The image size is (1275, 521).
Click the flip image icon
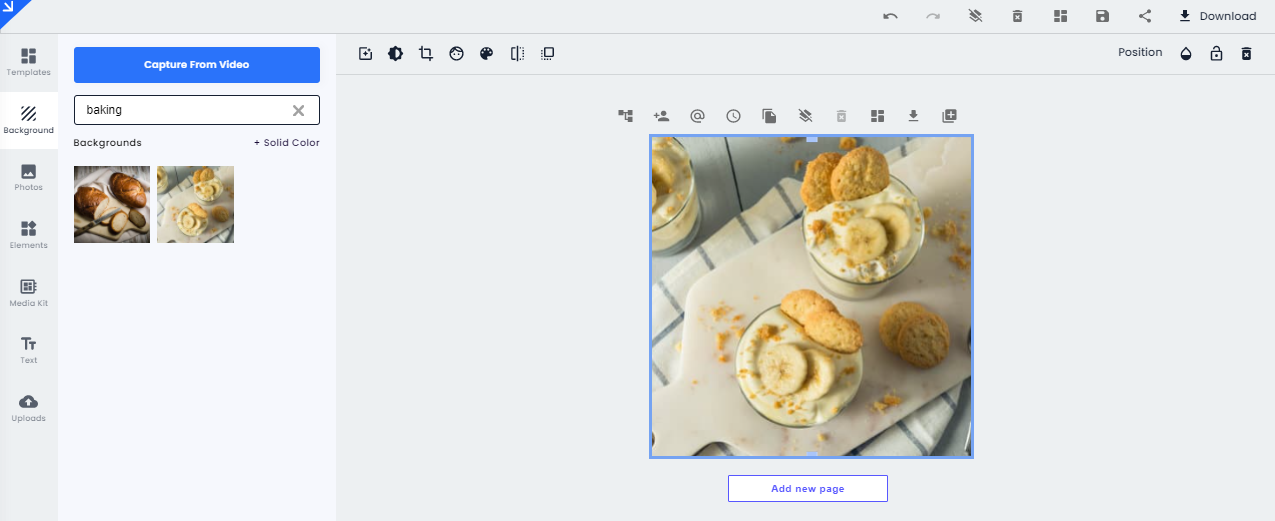pos(517,54)
